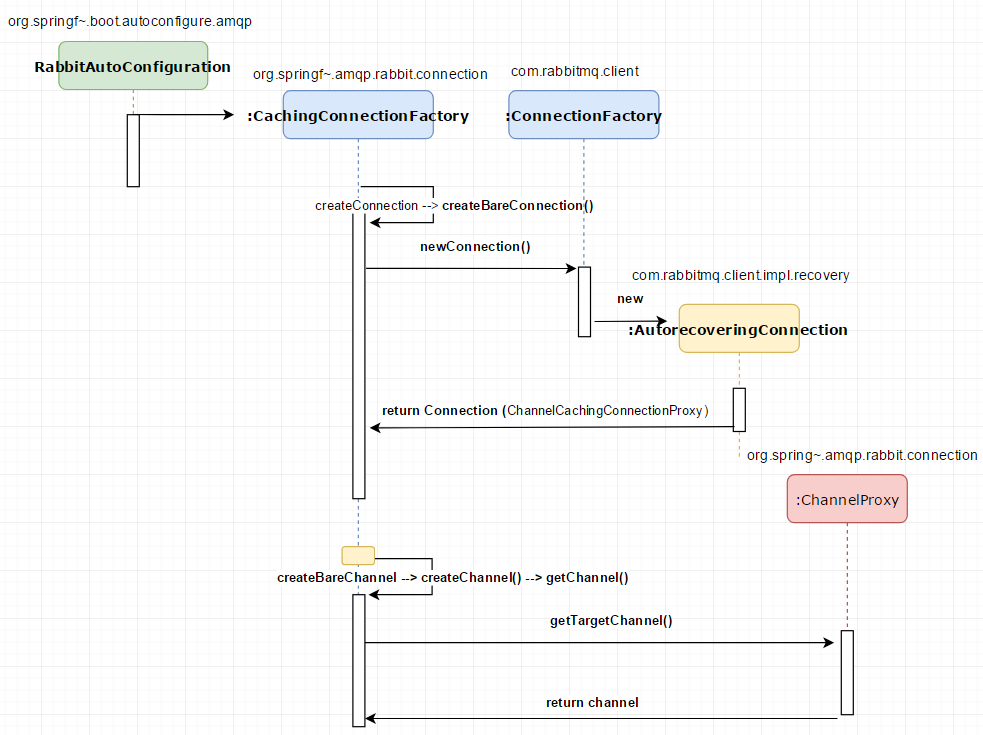Click the small unlabeled yellow rectangle
The image size is (983, 735).
pyautogui.click(x=358, y=556)
